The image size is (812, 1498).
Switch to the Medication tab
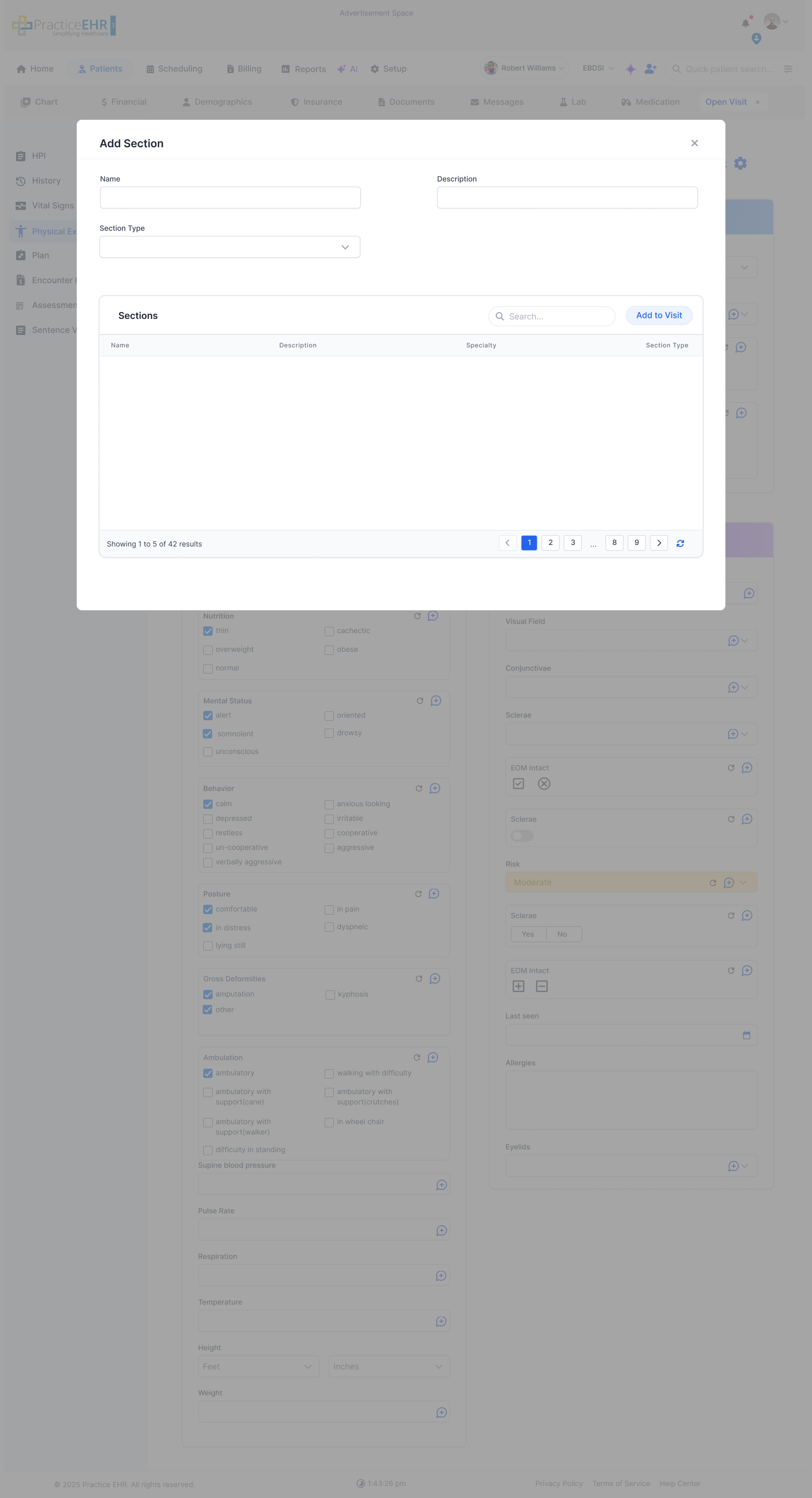(650, 102)
